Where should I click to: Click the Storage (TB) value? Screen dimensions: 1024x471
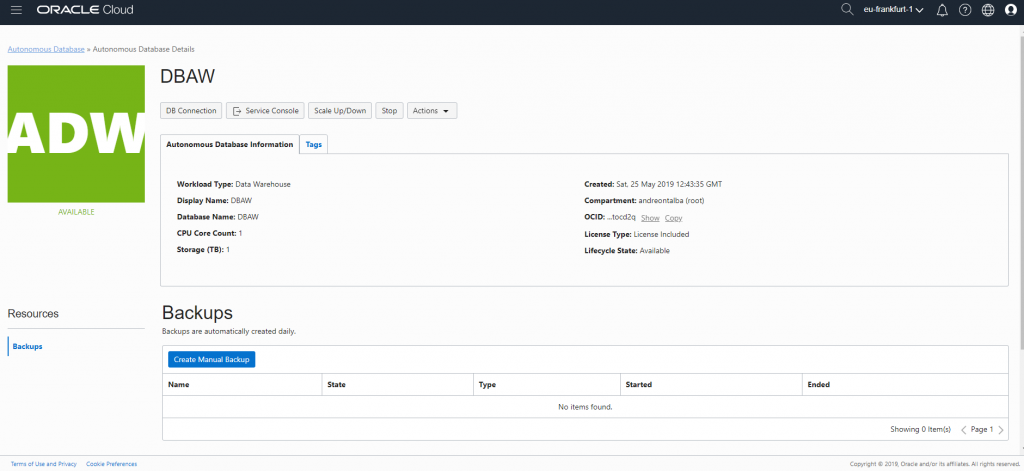[x=228, y=250]
